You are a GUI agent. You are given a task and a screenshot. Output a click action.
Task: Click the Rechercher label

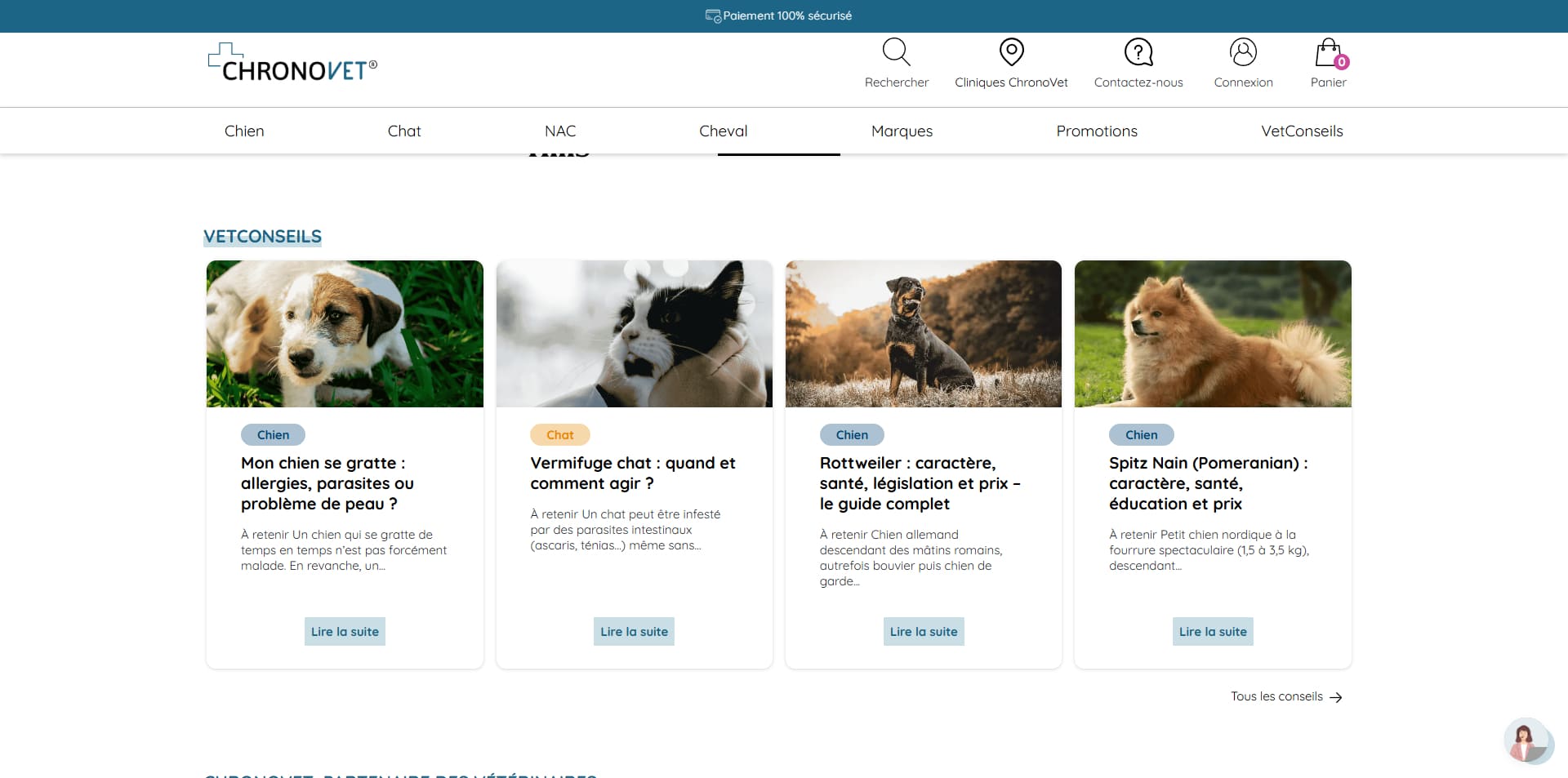(x=897, y=82)
